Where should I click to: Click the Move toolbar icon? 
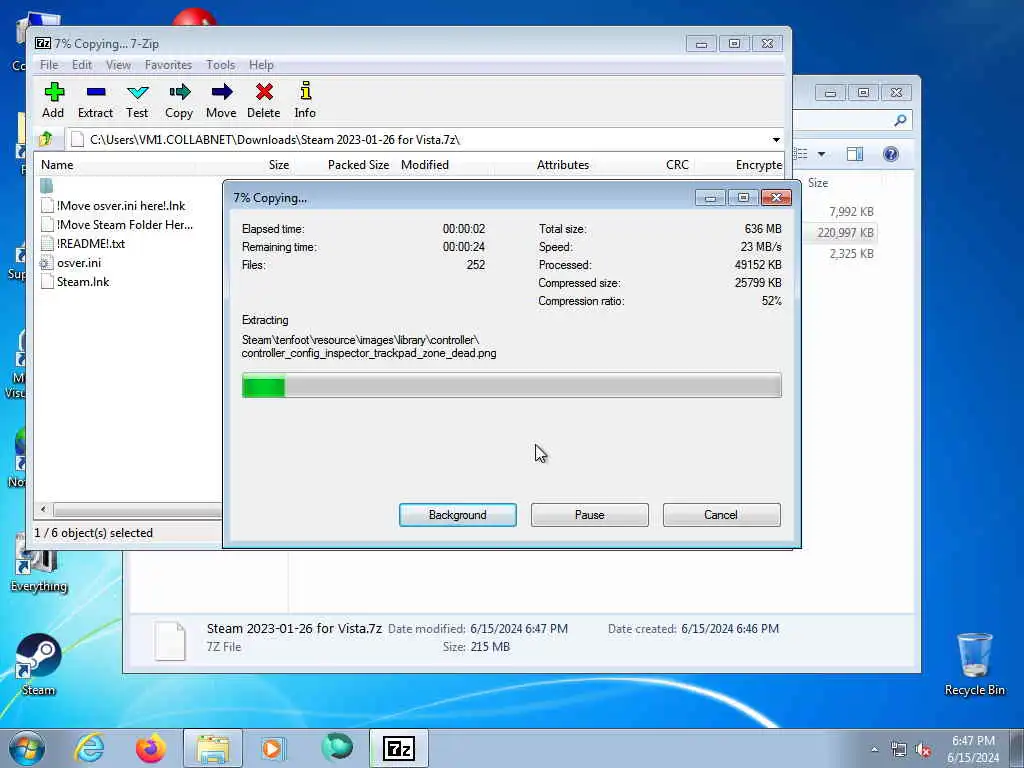[221, 100]
